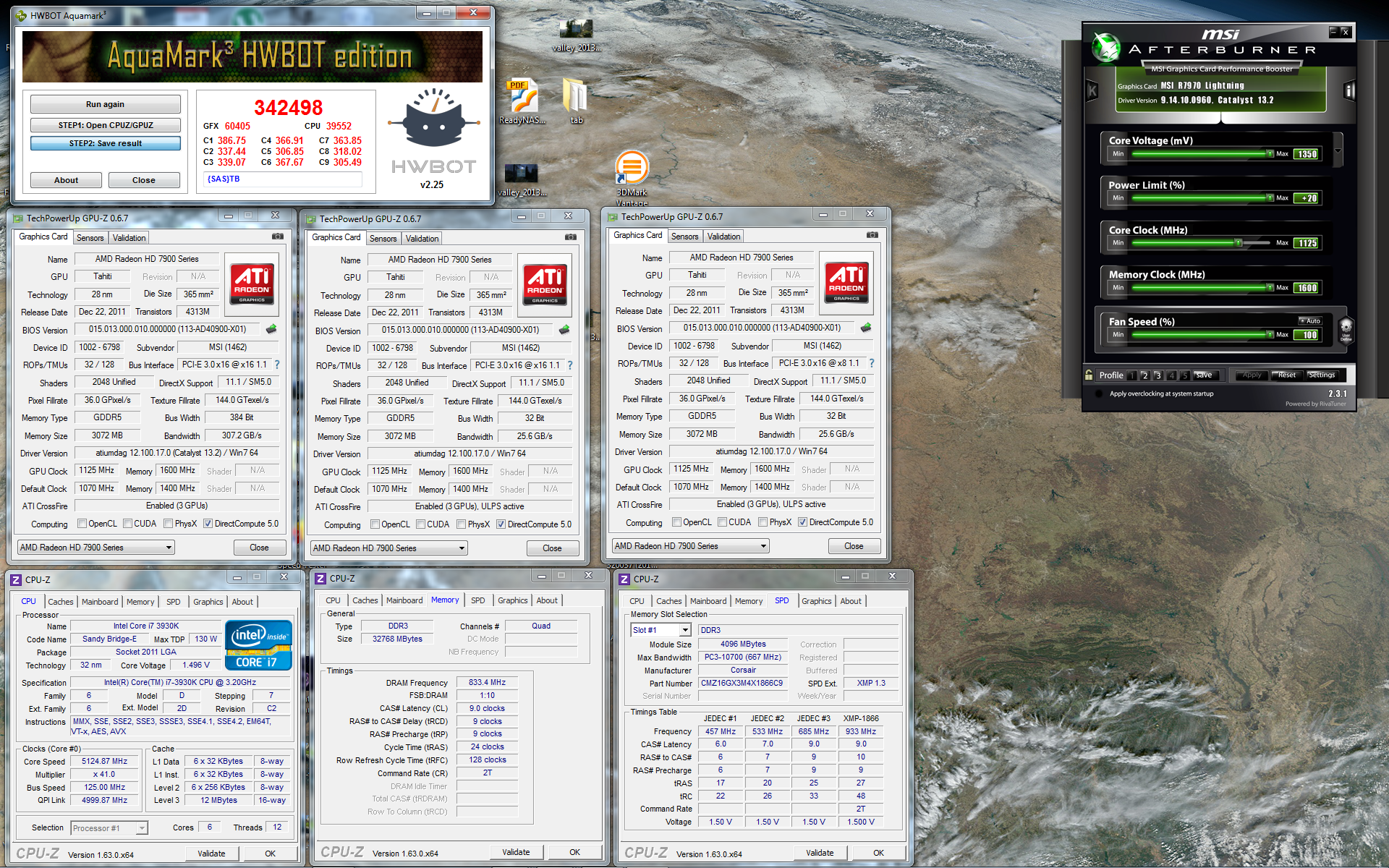Expand the Core Voltage side arrow in Afterburner
Viewport: 1389px width, 868px height.
coord(1338,150)
